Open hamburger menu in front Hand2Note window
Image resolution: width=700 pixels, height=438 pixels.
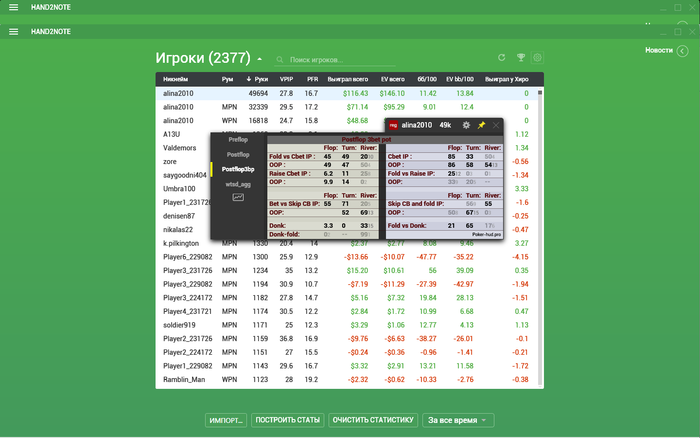(x=13, y=32)
